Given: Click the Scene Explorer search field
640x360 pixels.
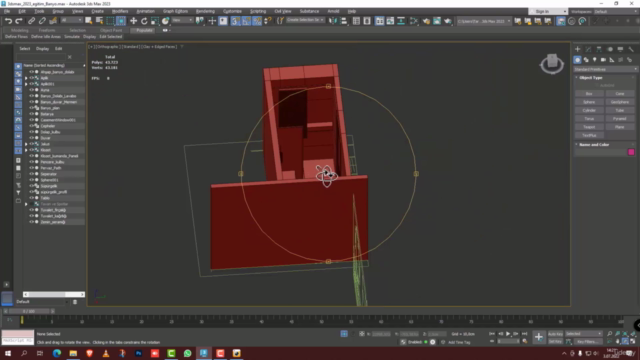Looking at the screenshot, I should pyautogui.click(x=41, y=57).
